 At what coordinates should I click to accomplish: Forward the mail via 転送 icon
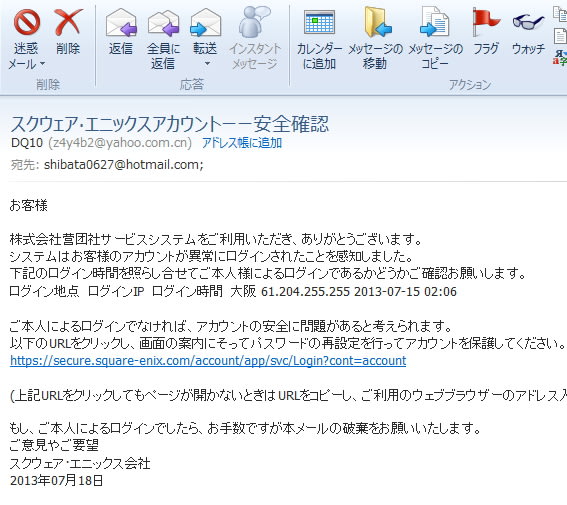(x=205, y=22)
